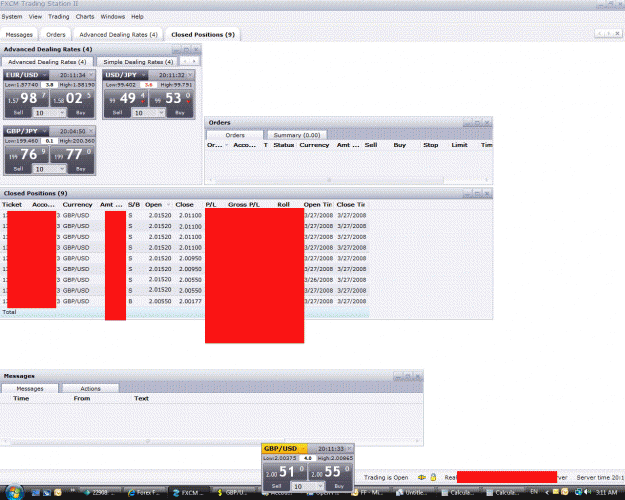The width and height of the screenshot is (625, 500).
Task: Open the EUR/USD amount dropdown
Action: pyautogui.click(x=62, y=113)
